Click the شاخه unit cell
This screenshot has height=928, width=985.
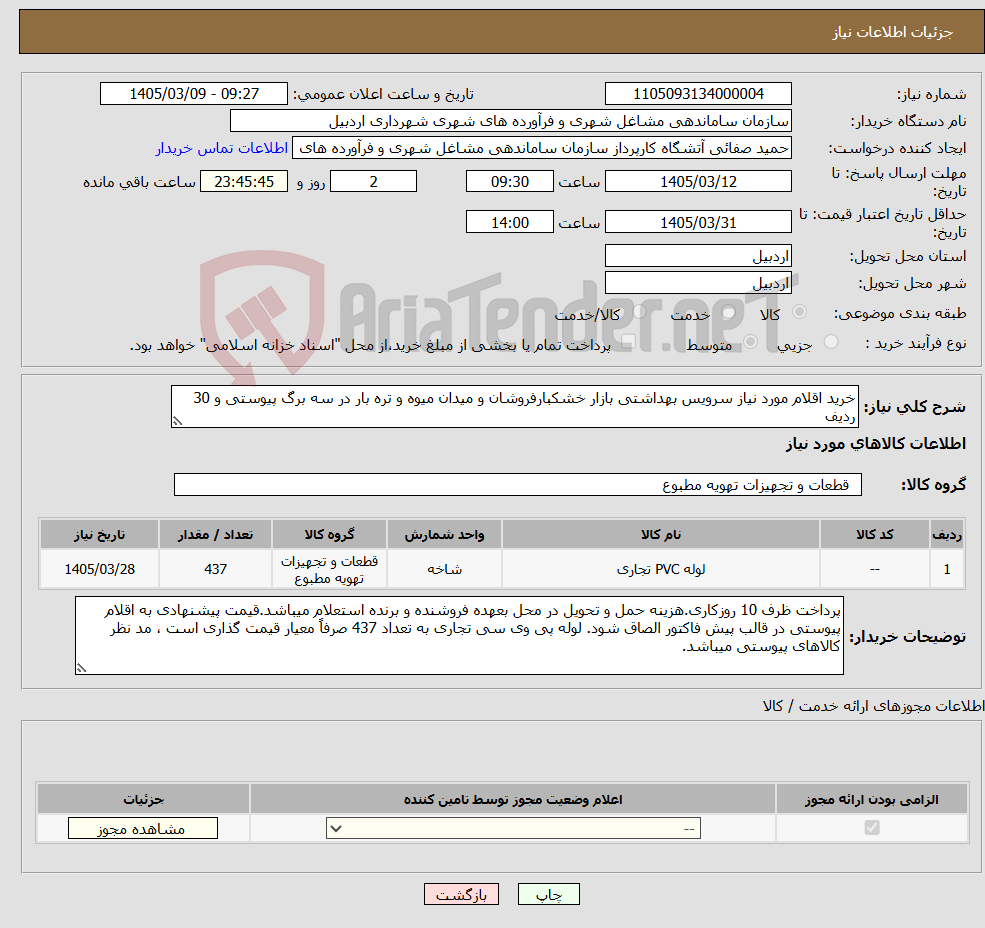click(444, 569)
